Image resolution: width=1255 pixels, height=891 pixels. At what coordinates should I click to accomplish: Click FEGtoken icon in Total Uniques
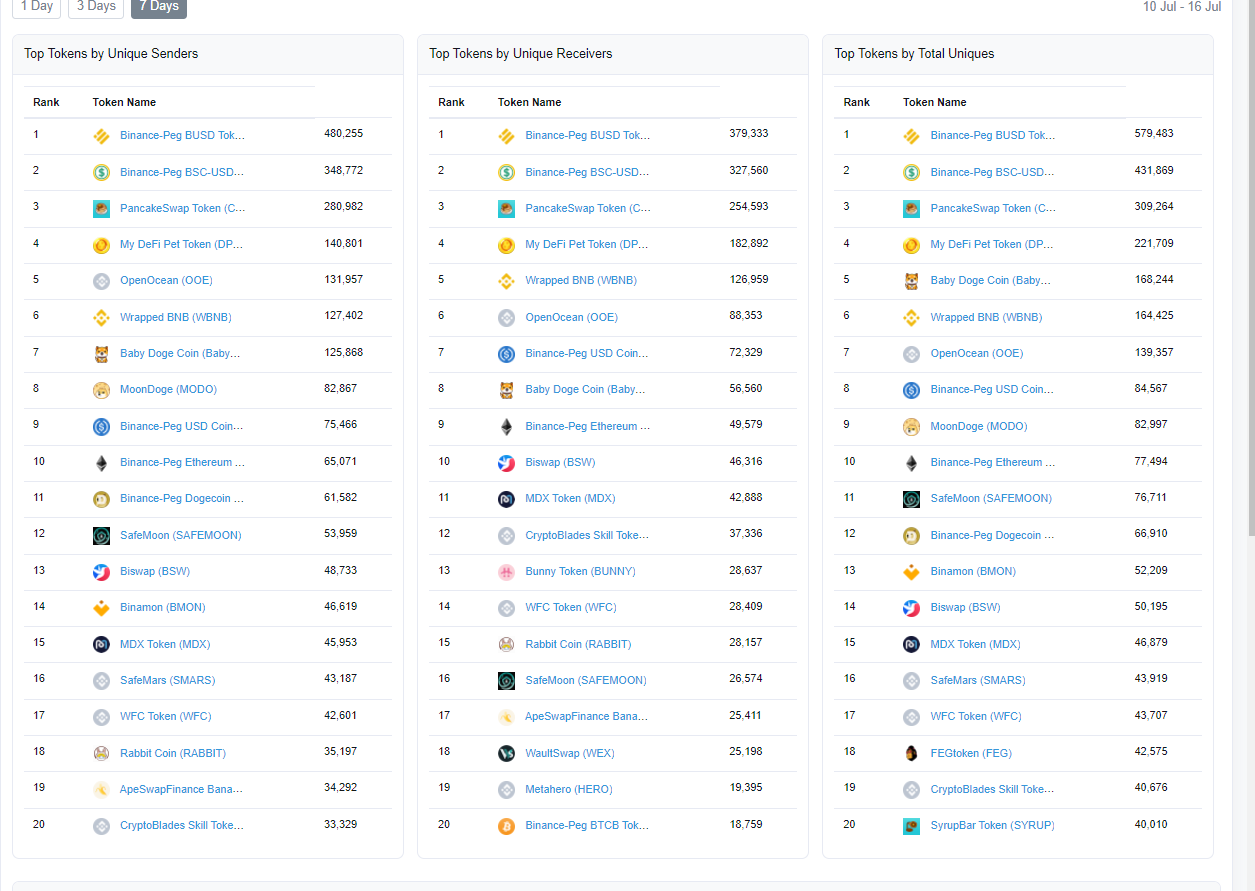tap(911, 753)
